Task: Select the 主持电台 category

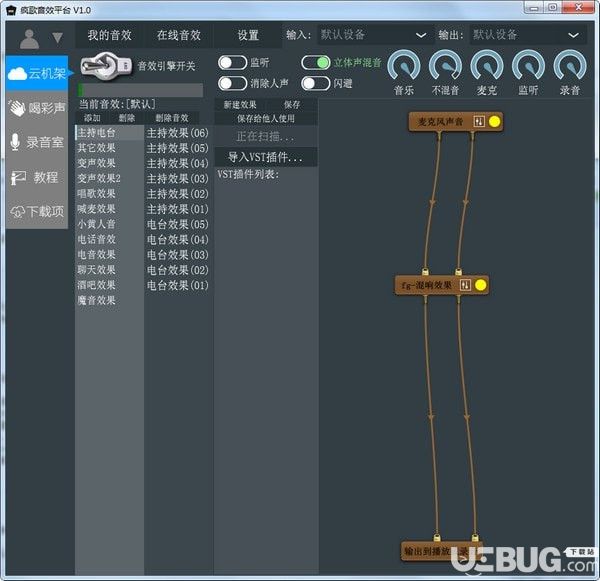Action: tap(109, 133)
